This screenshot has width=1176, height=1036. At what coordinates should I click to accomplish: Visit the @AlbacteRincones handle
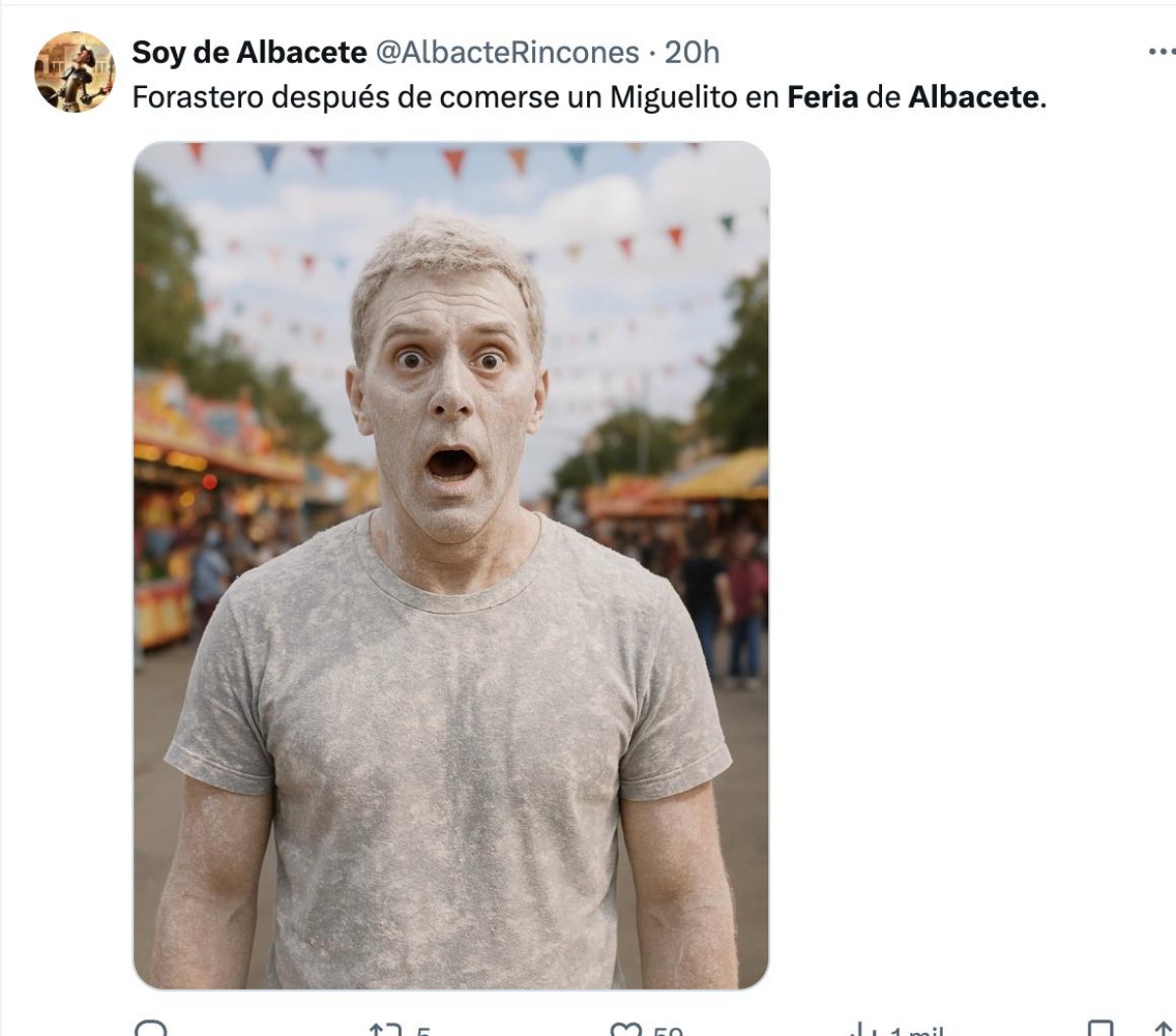click(508, 52)
